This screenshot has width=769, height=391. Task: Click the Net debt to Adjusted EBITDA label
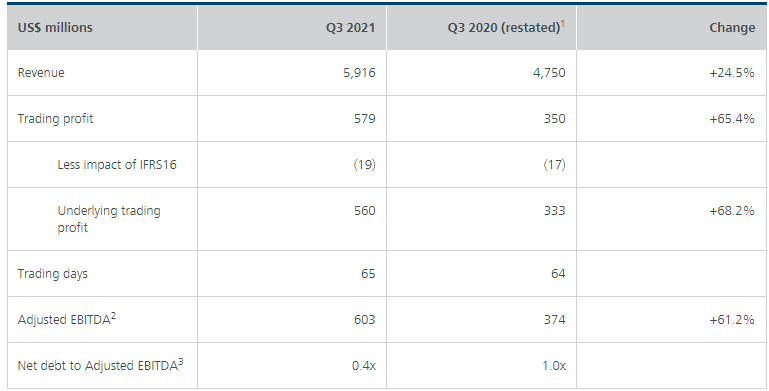[101, 365]
